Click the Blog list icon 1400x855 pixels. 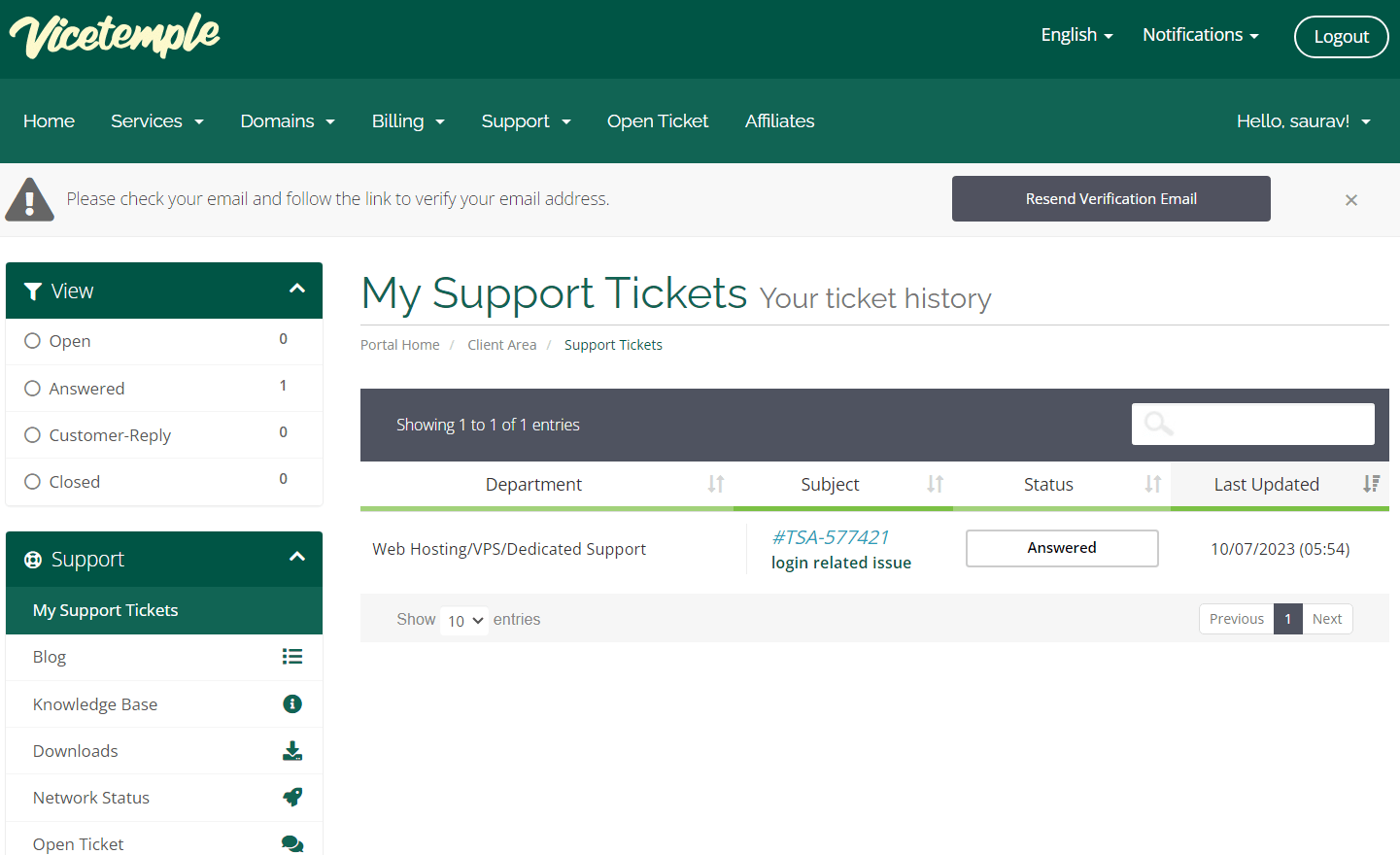point(292,657)
